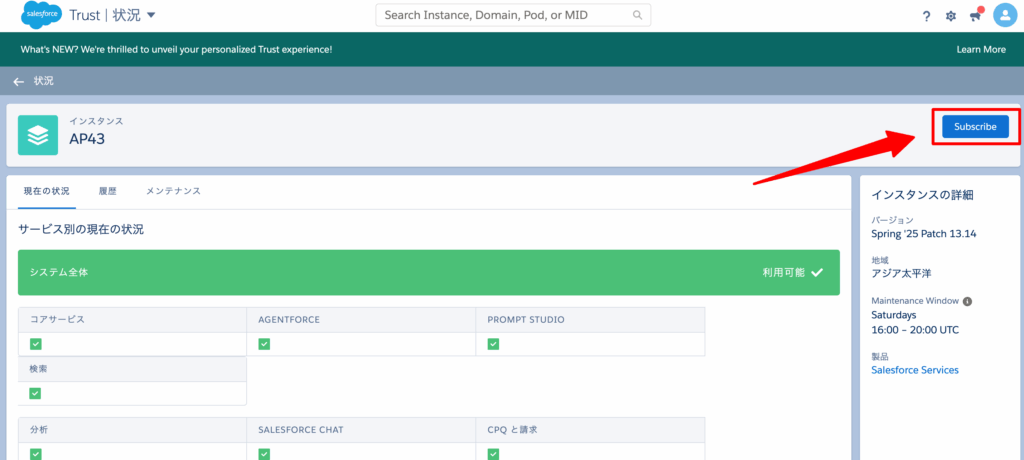
Task: Click the Maintenance Window info icon
Action: pyautogui.click(x=968, y=301)
